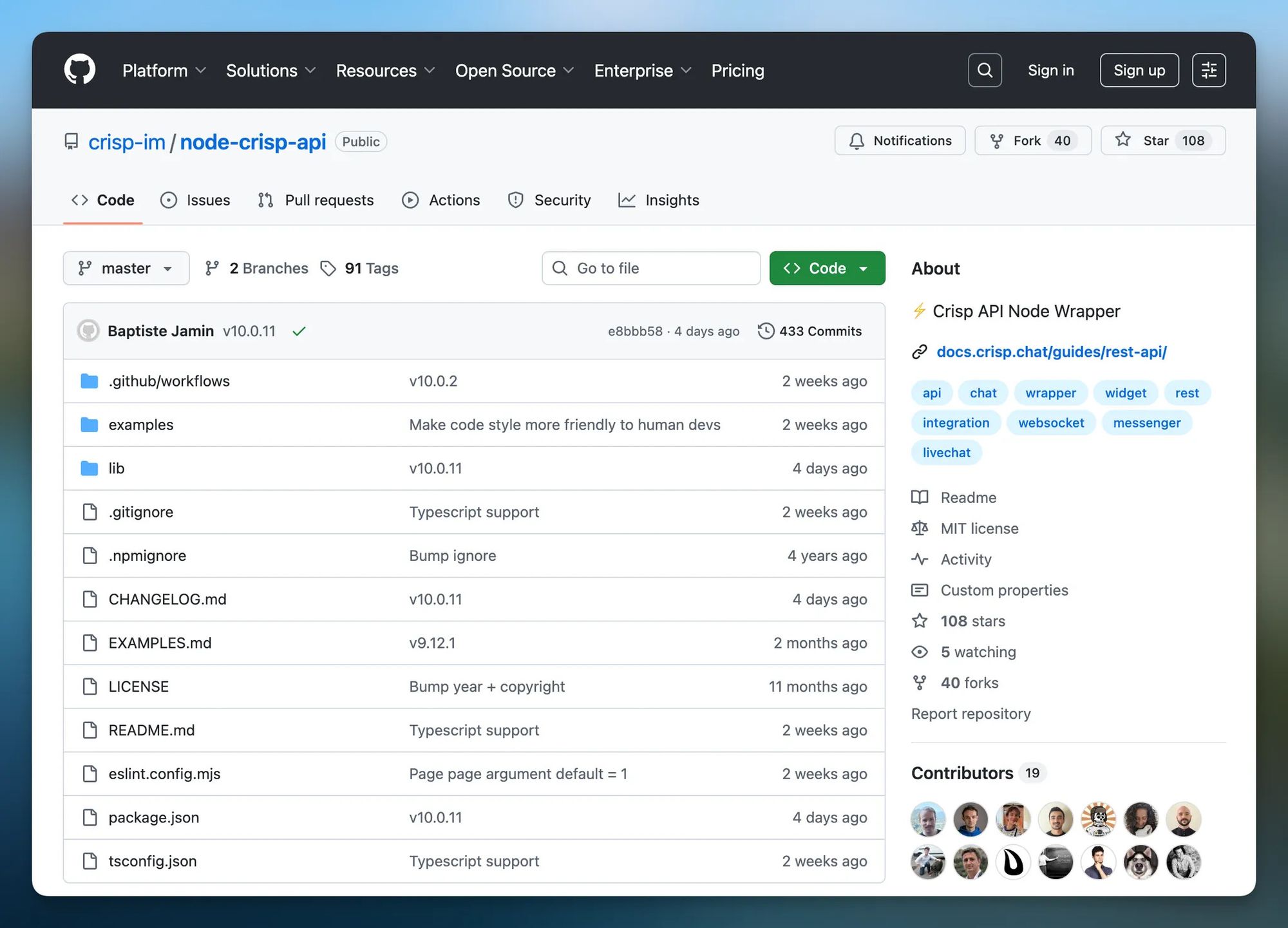Click the branches icon beside 2 Branches
Image resolution: width=1288 pixels, height=928 pixels.
[x=212, y=268]
